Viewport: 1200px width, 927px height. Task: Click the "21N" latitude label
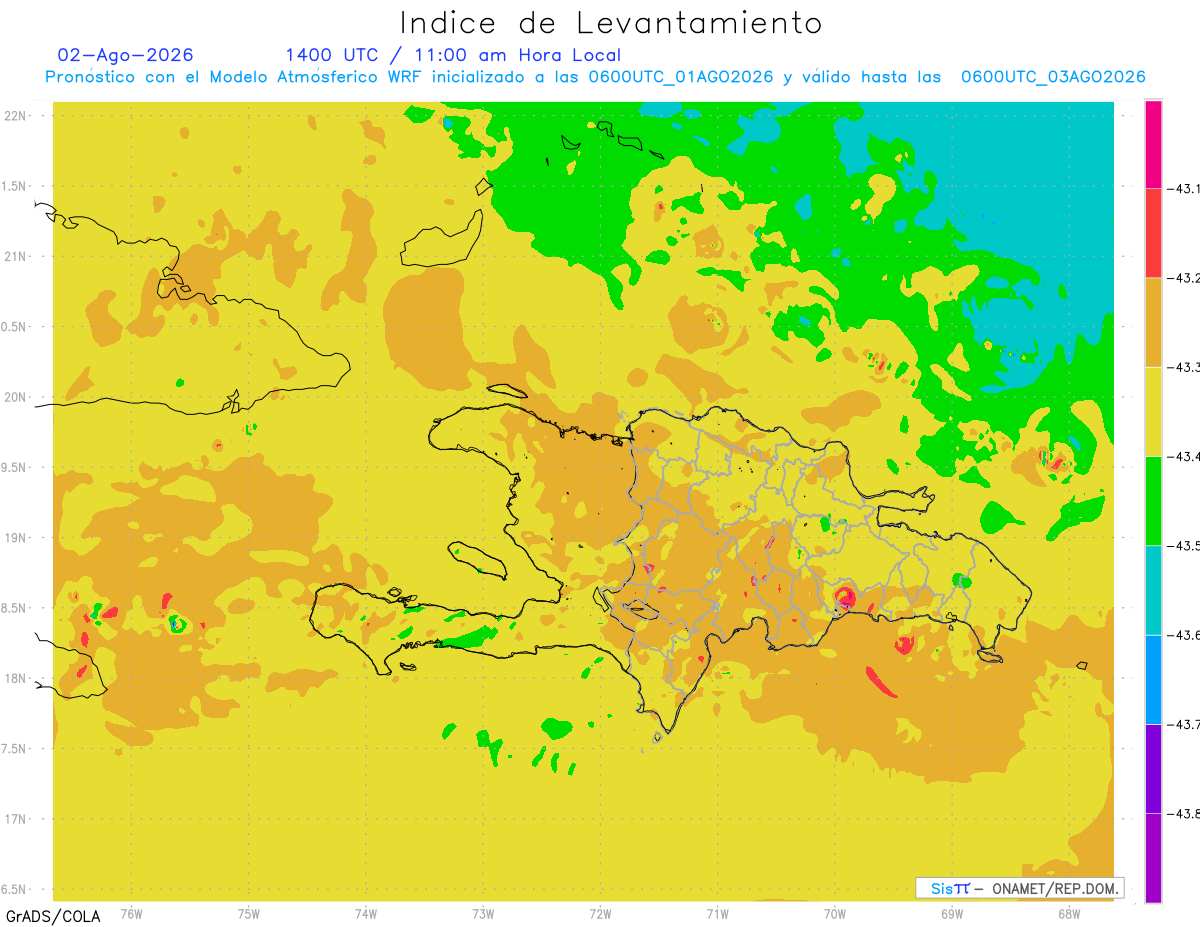coord(17,256)
